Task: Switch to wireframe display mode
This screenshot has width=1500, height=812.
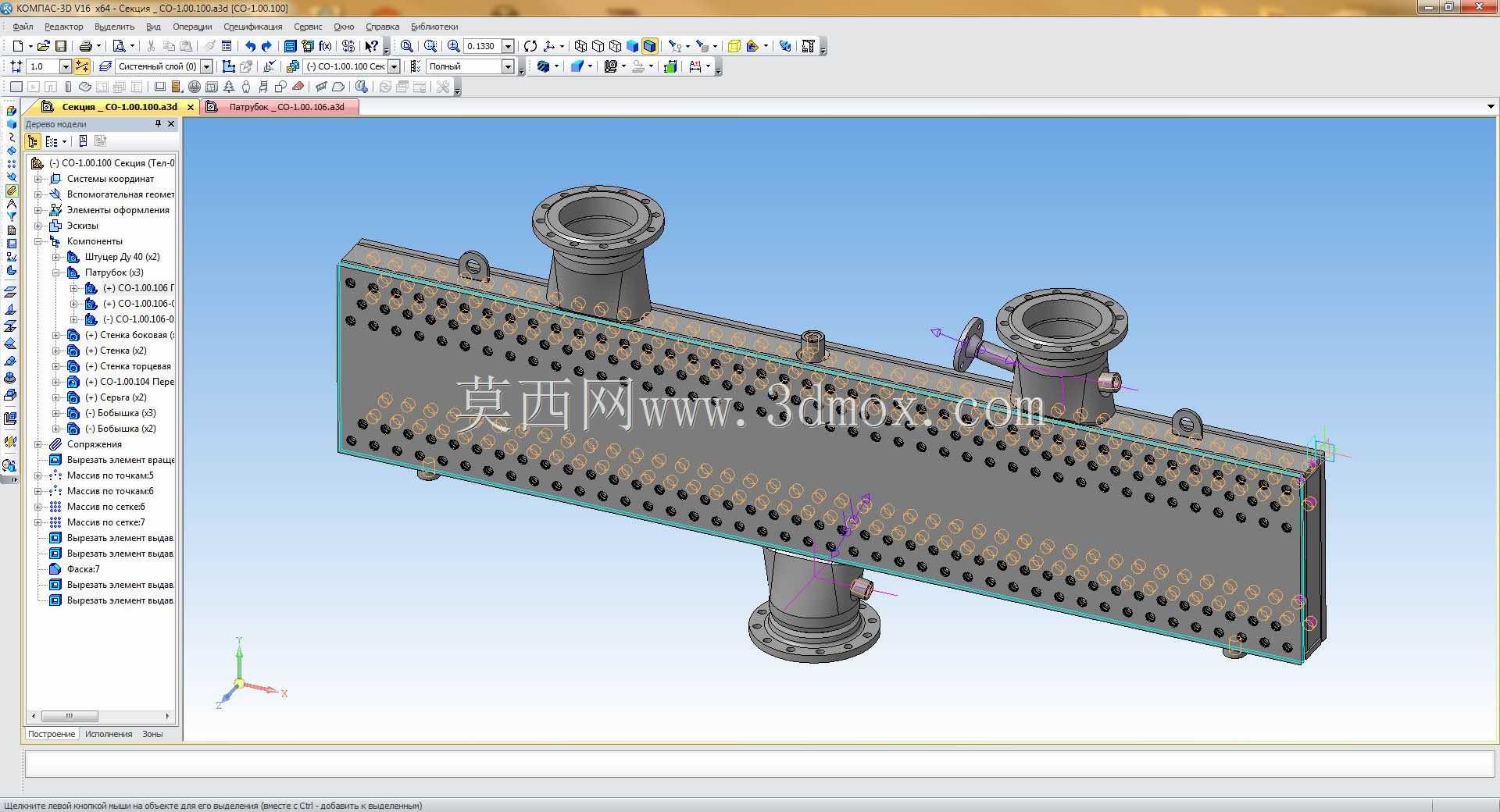Action: point(580,46)
